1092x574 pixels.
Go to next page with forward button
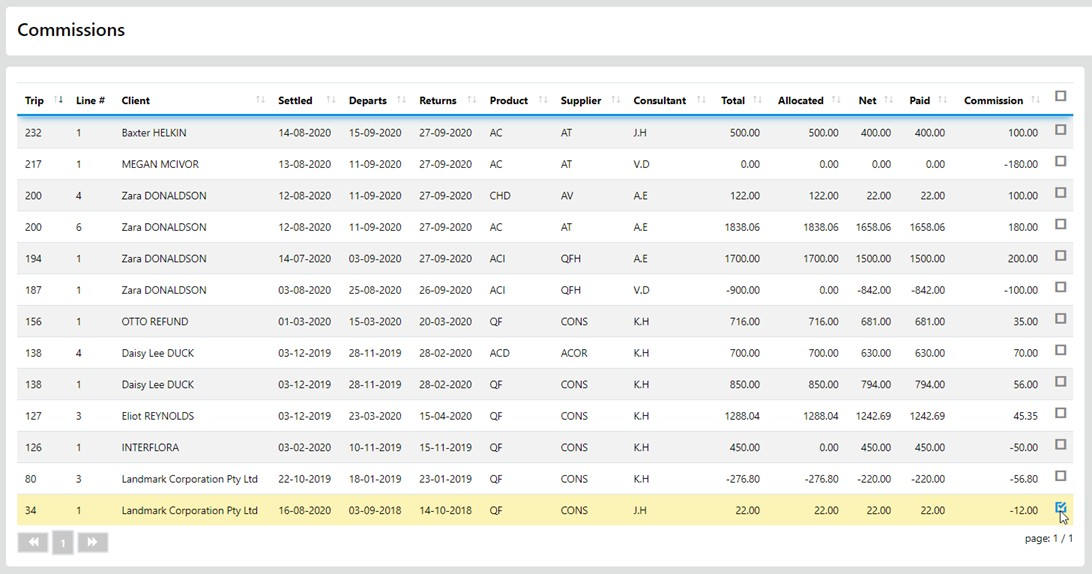point(92,542)
